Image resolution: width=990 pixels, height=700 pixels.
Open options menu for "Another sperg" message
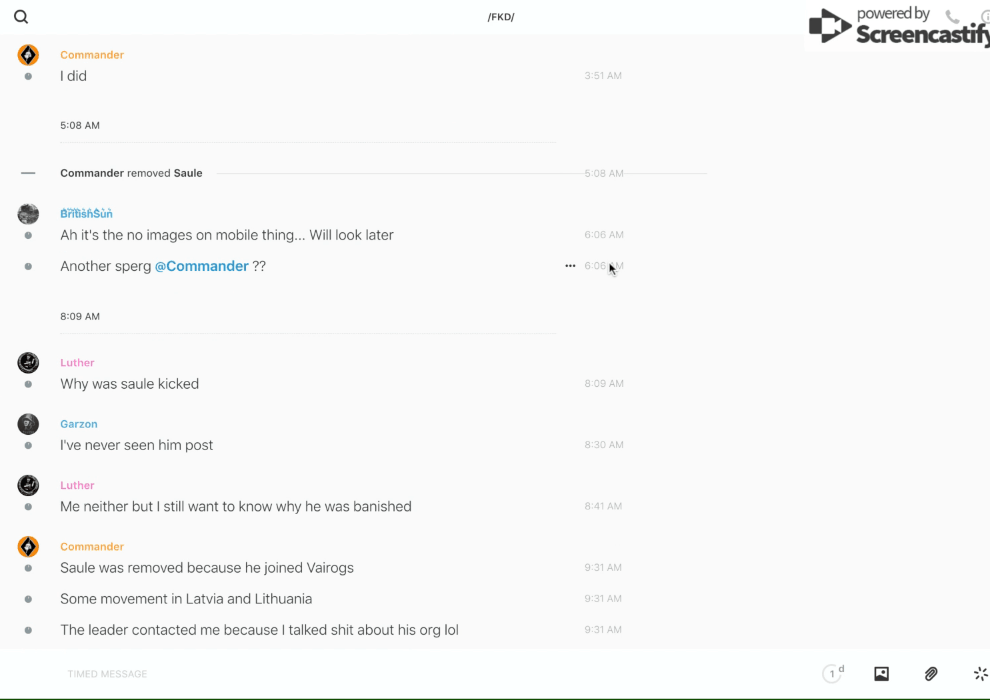click(x=570, y=266)
